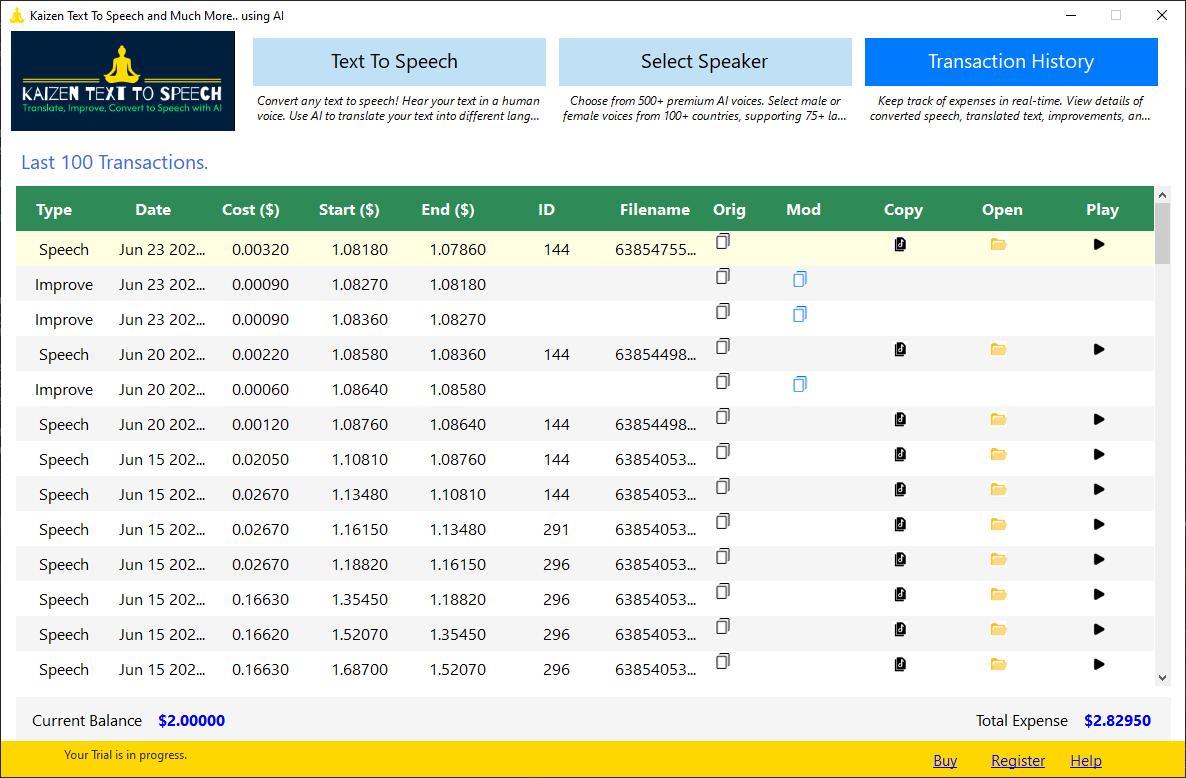Image resolution: width=1186 pixels, height=778 pixels.
Task: Open folder for row starting 1.18820
Action: tap(998, 559)
